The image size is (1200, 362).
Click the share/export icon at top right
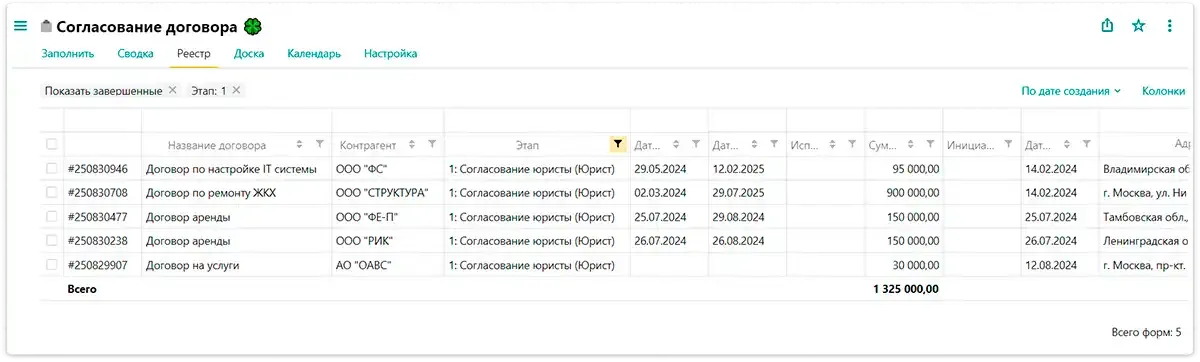click(1107, 26)
